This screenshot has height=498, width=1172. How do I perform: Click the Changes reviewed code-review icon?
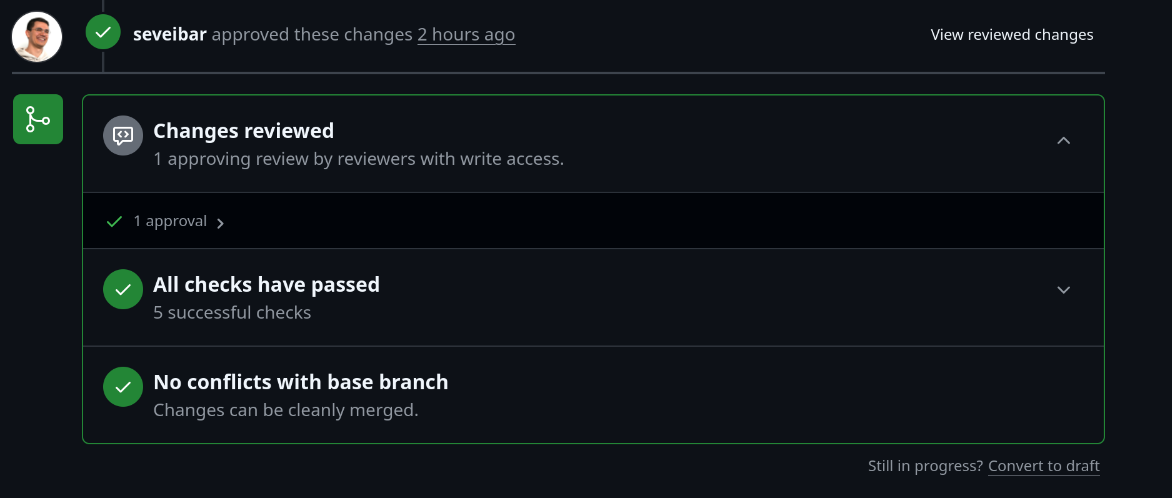pos(123,135)
